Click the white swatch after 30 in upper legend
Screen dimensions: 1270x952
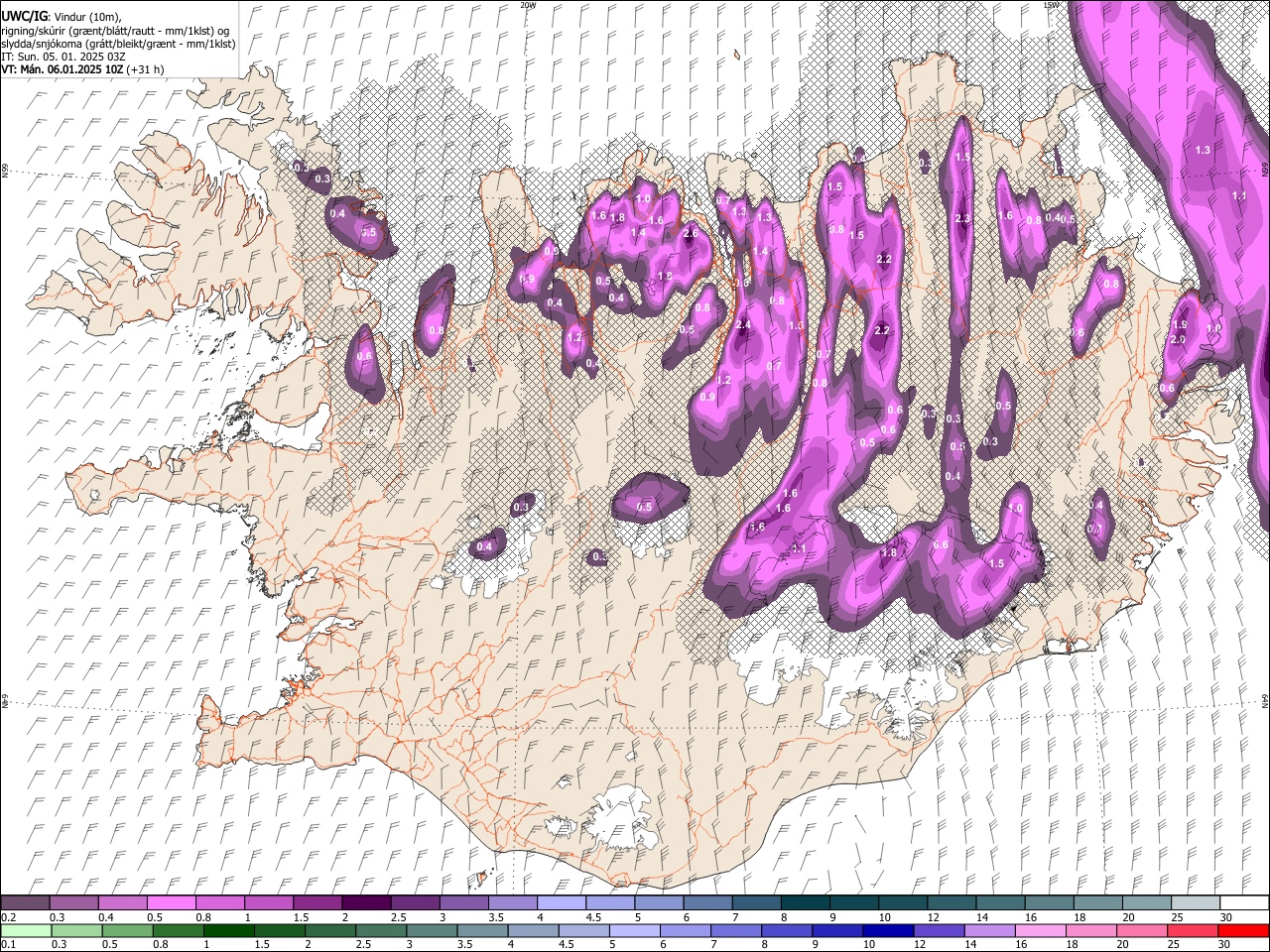(x=1244, y=902)
